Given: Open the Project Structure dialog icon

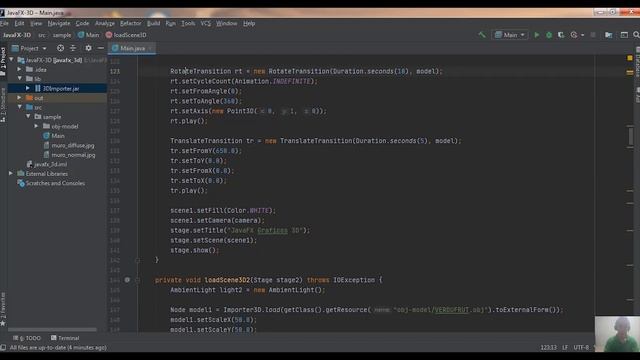Looking at the screenshot, I should [609, 35].
